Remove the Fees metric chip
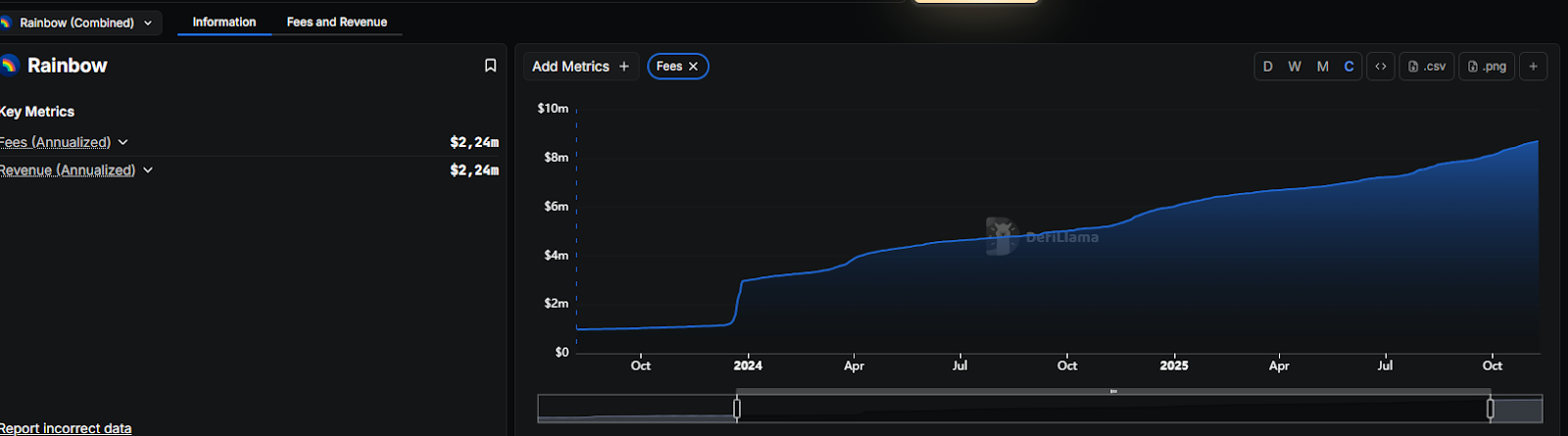The width and height of the screenshot is (1568, 436). [693, 67]
